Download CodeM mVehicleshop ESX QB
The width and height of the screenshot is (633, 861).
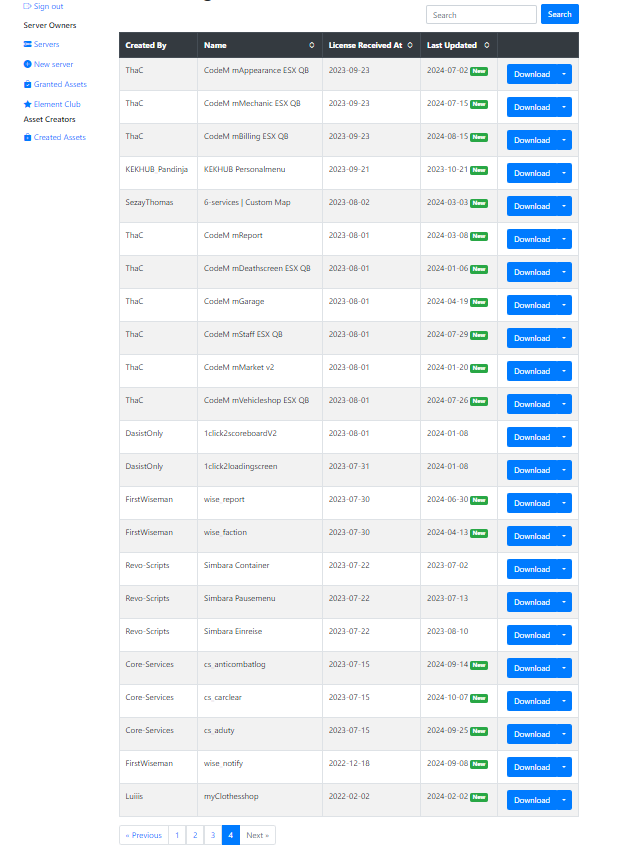531,404
